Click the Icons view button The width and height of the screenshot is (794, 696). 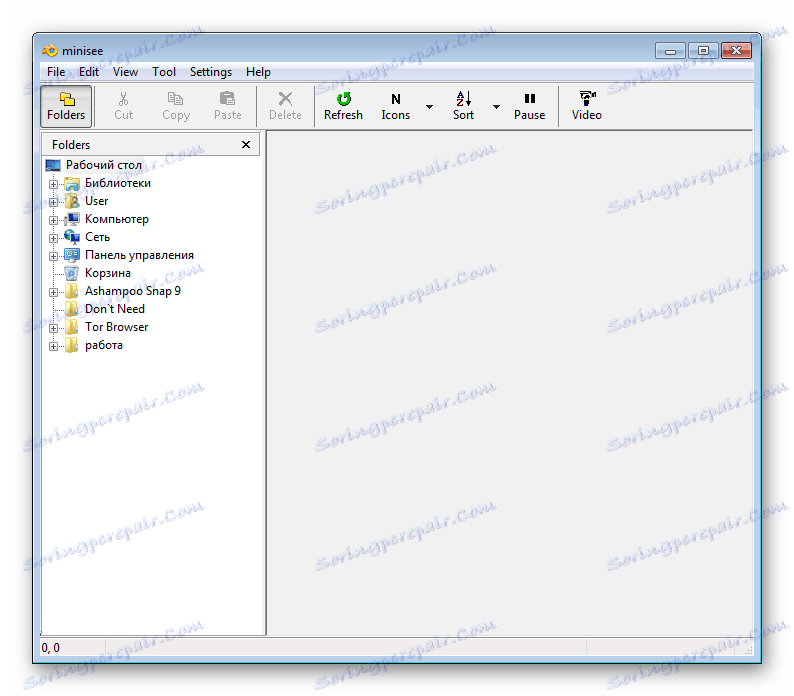tap(395, 106)
